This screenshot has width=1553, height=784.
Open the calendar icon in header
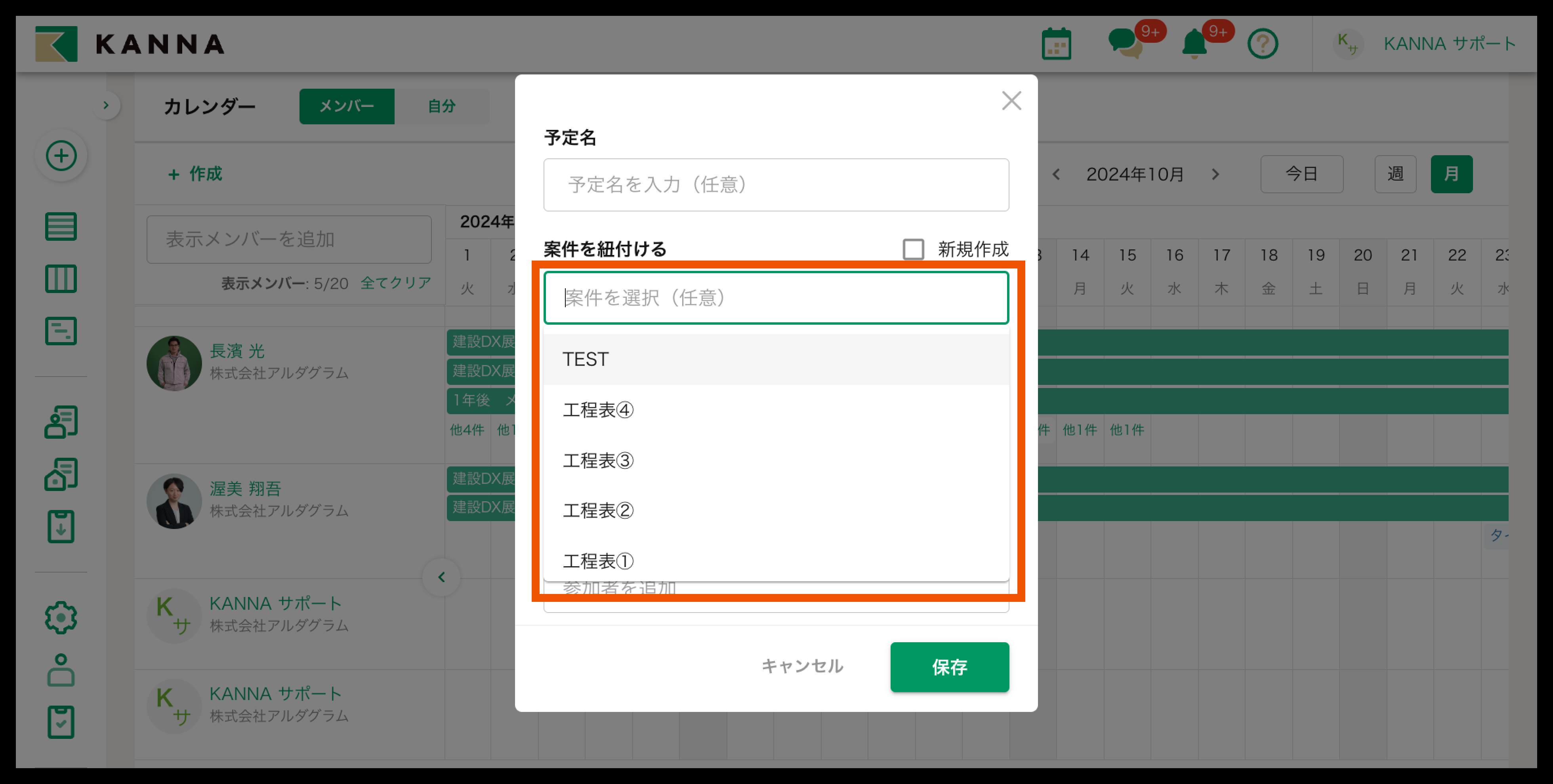pos(1056,44)
